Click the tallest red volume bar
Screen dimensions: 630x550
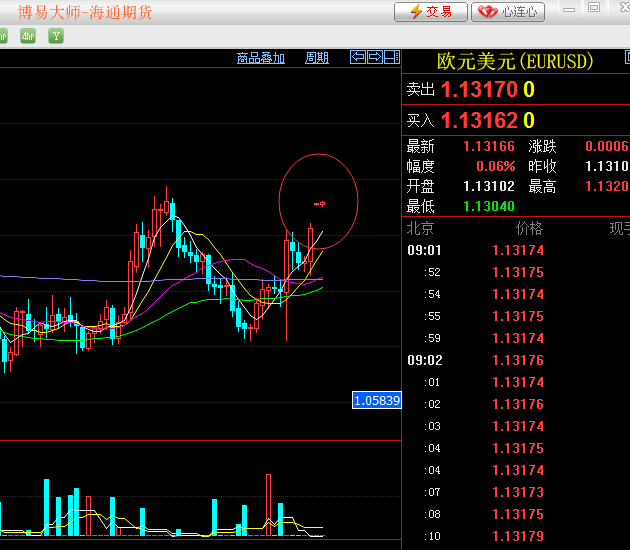point(269,505)
